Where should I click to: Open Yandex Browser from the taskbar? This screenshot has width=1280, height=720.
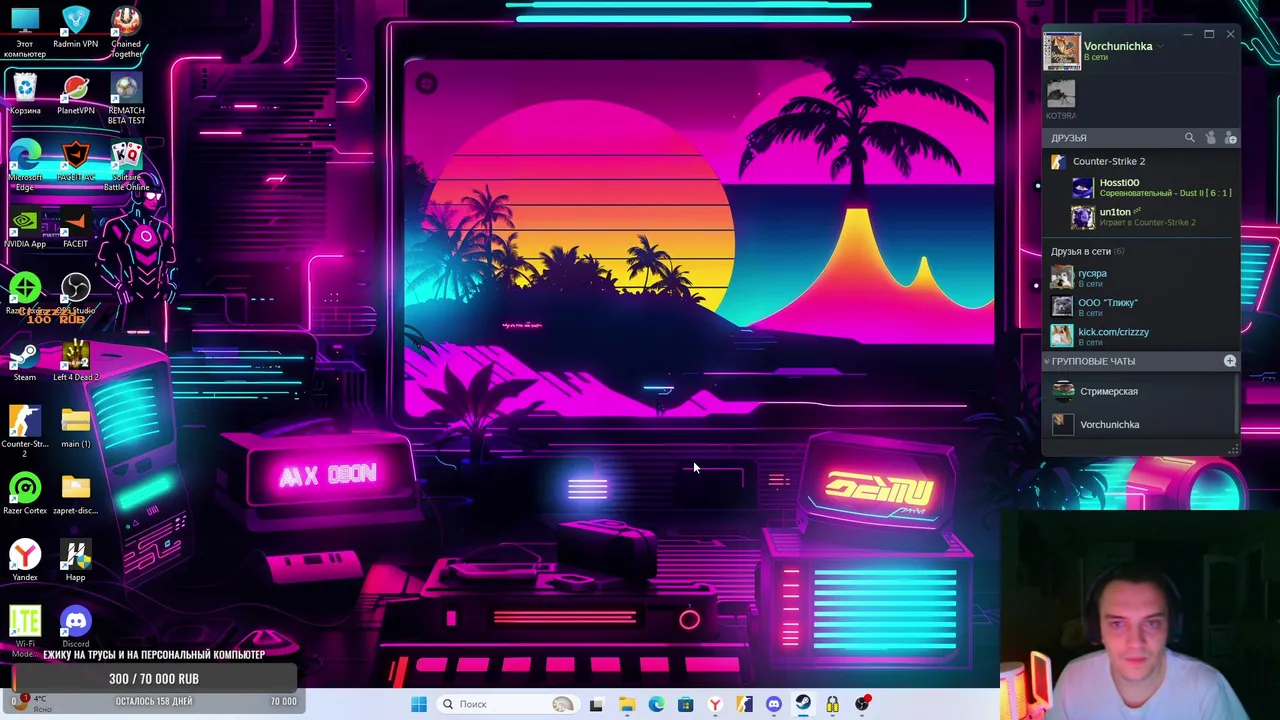click(715, 704)
